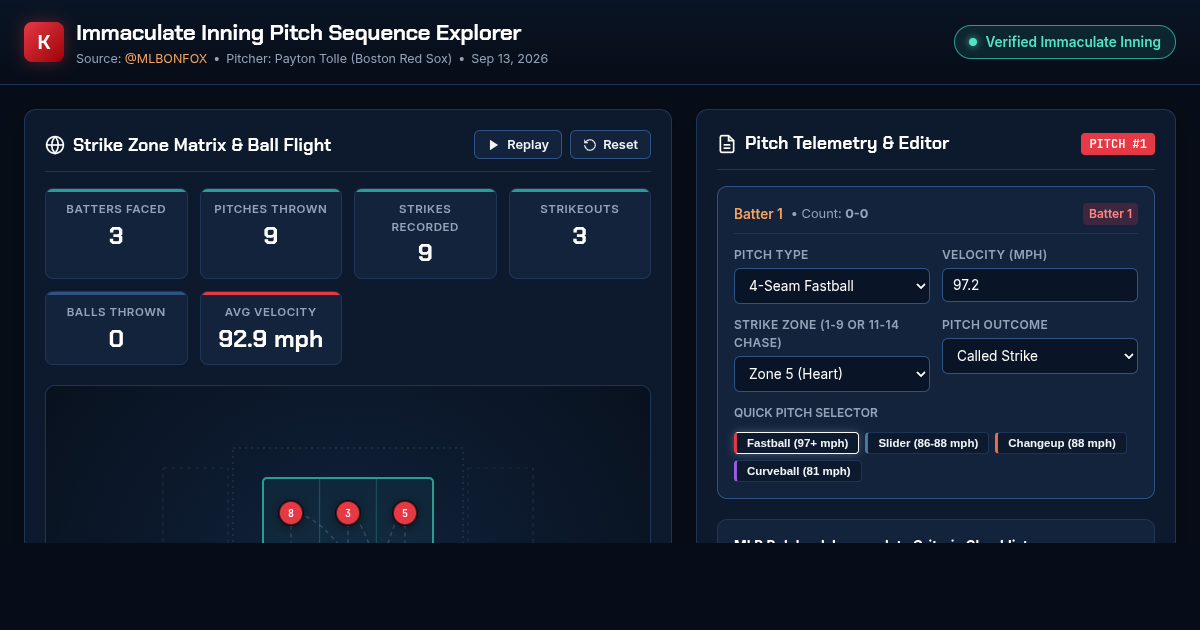This screenshot has width=1200, height=630.
Task: Select the Changeup (88 mph) quick pitch
Action: click(x=1061, y=443)
